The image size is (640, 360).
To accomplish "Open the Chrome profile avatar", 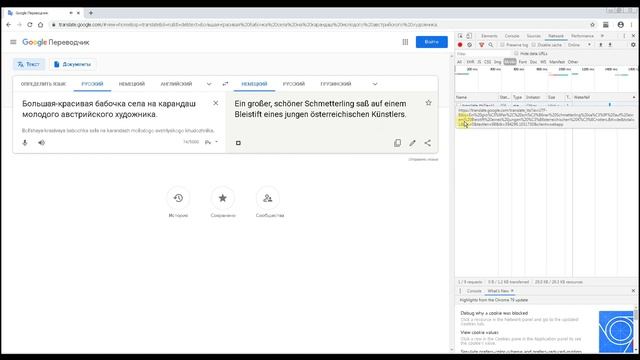I will click(620, 25).
